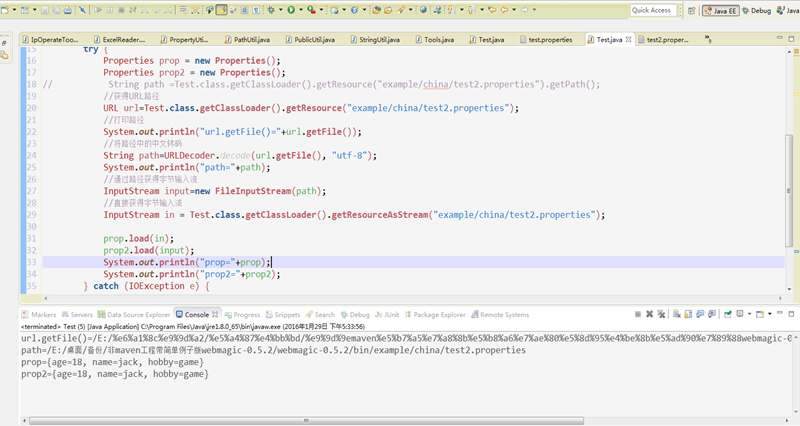Click Remove All Terminated Launches icon
The width and height of the screenshot is (800, 426).
pyautogui.click(x=661, y=314)
